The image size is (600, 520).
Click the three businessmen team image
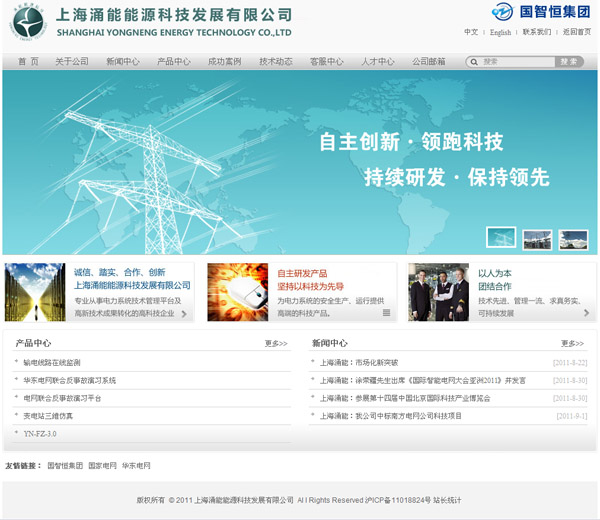439,292
